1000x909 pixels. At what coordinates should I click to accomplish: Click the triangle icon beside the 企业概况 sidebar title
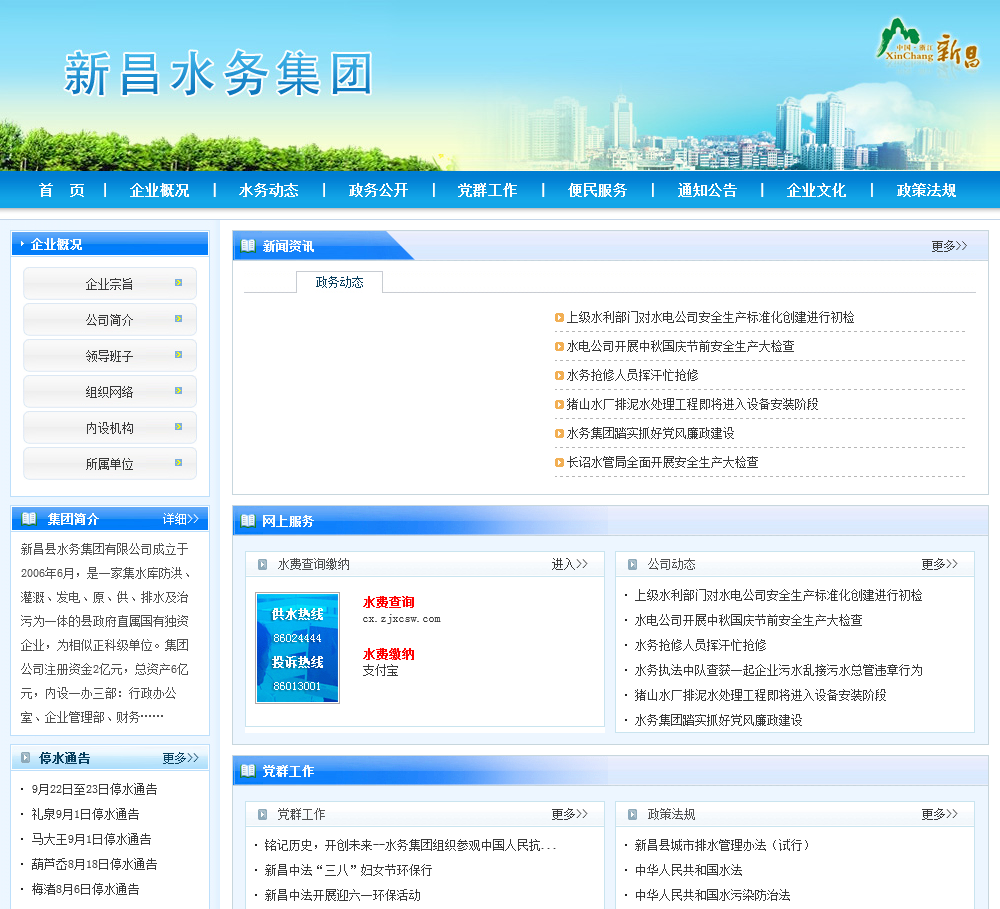click(22, 244)
